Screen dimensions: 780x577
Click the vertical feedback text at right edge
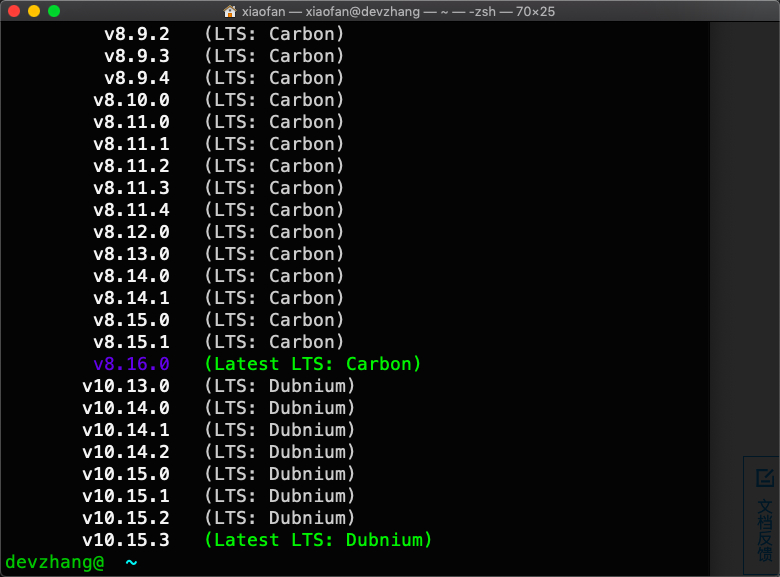tap(765, 530)
